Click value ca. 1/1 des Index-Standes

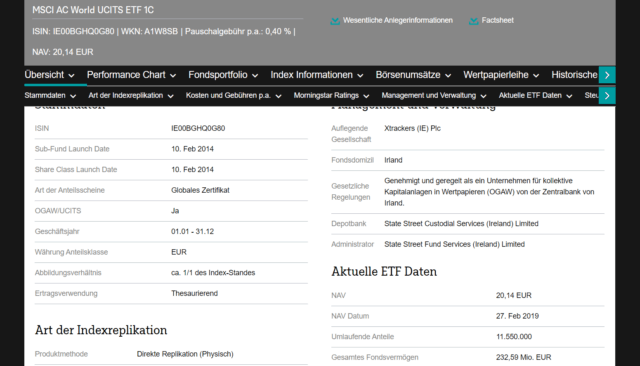pos(213,273)
